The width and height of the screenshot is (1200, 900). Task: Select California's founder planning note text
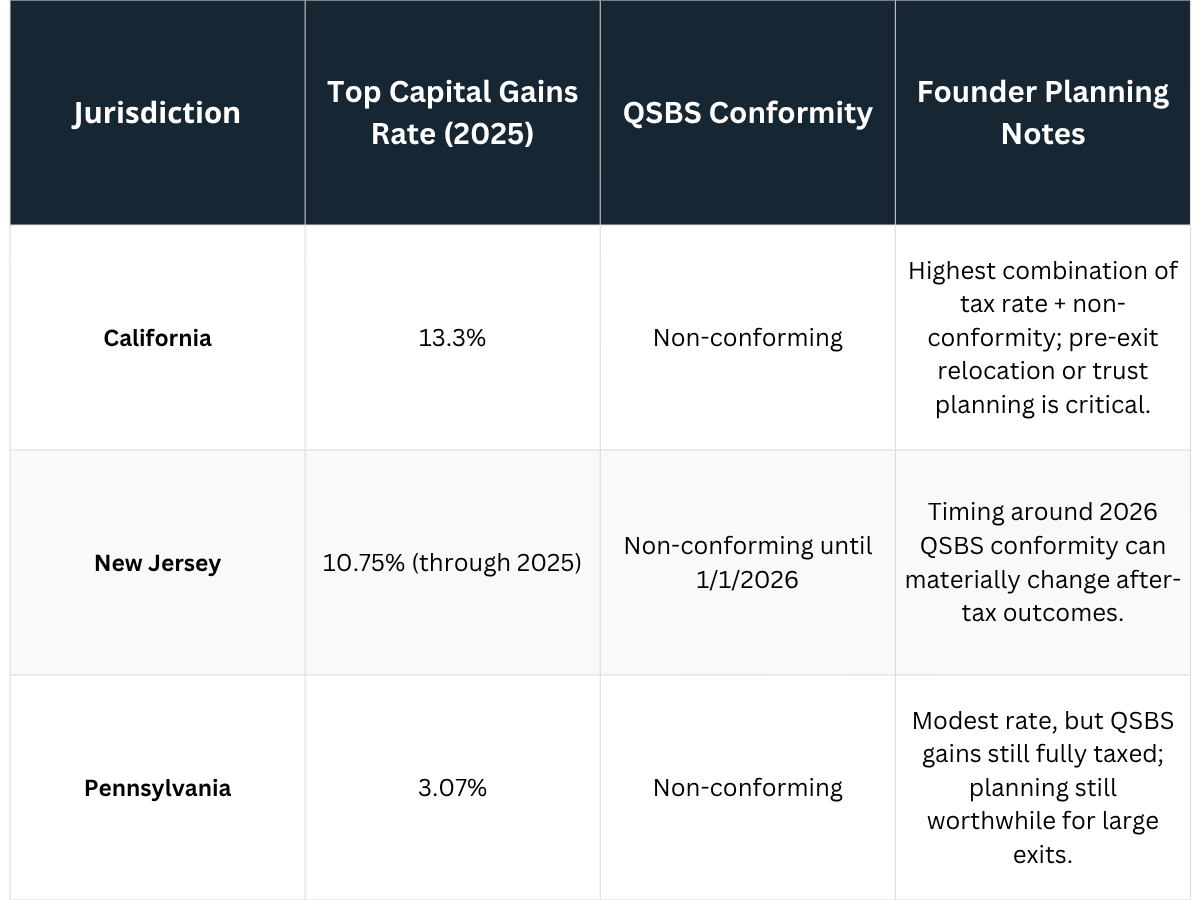[1043, 338]
